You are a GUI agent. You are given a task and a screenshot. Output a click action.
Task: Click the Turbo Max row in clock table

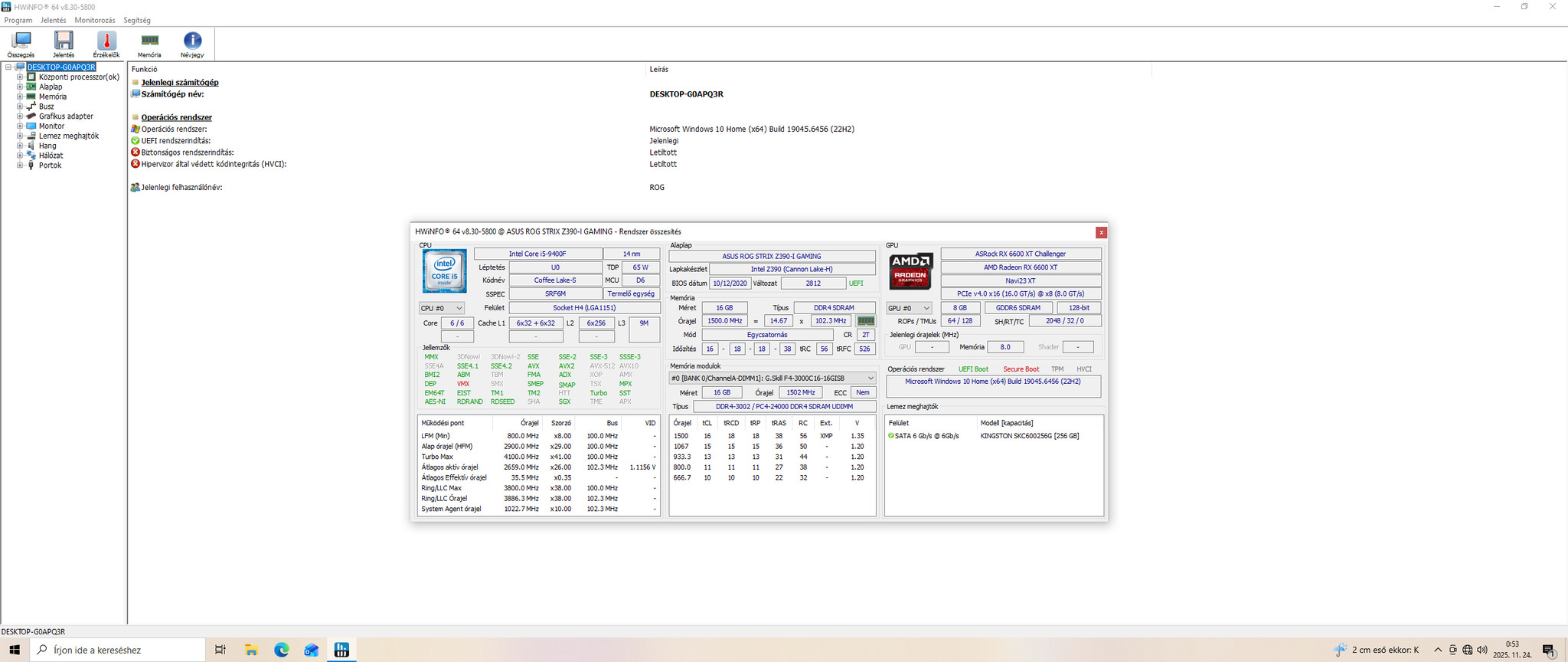tap(539, 457)
